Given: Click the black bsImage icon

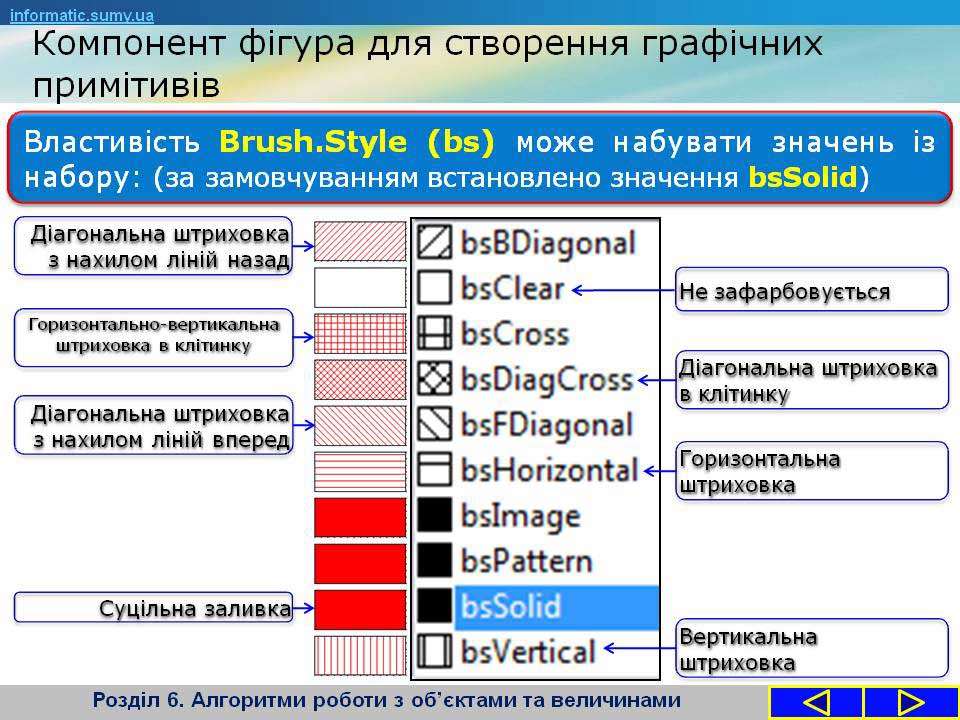Looking at the screenshot, I should pos(435,515).
